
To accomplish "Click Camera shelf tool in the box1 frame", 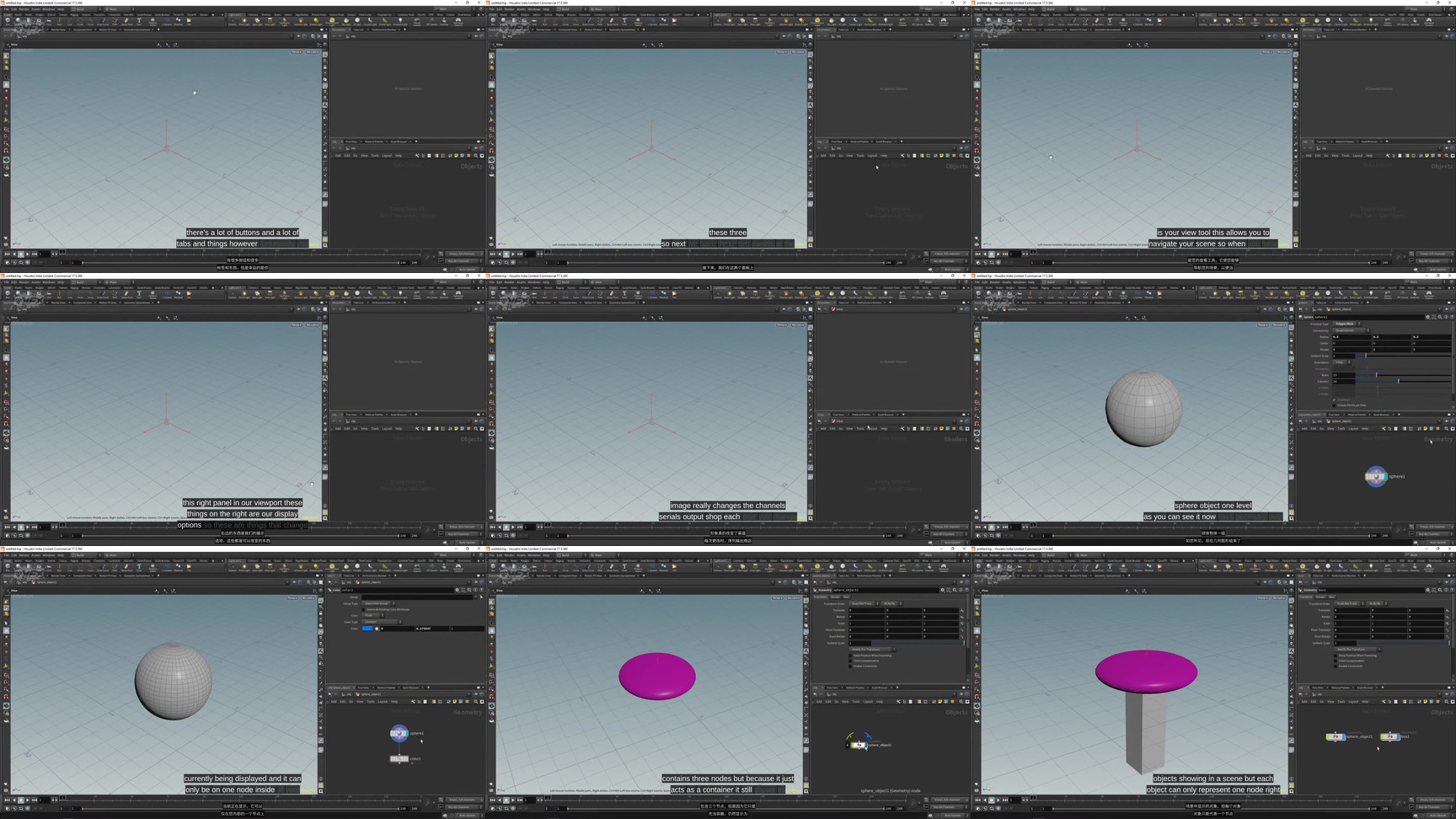I will (1203, 567).
